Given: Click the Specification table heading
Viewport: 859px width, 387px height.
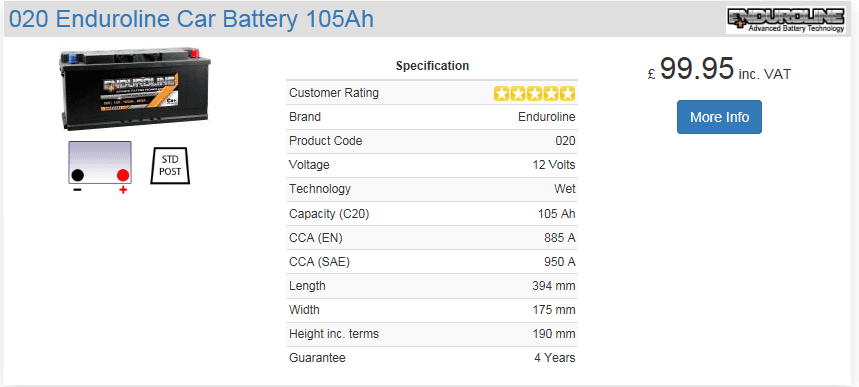Looking at the screenshot, I should tap(432, 66).
